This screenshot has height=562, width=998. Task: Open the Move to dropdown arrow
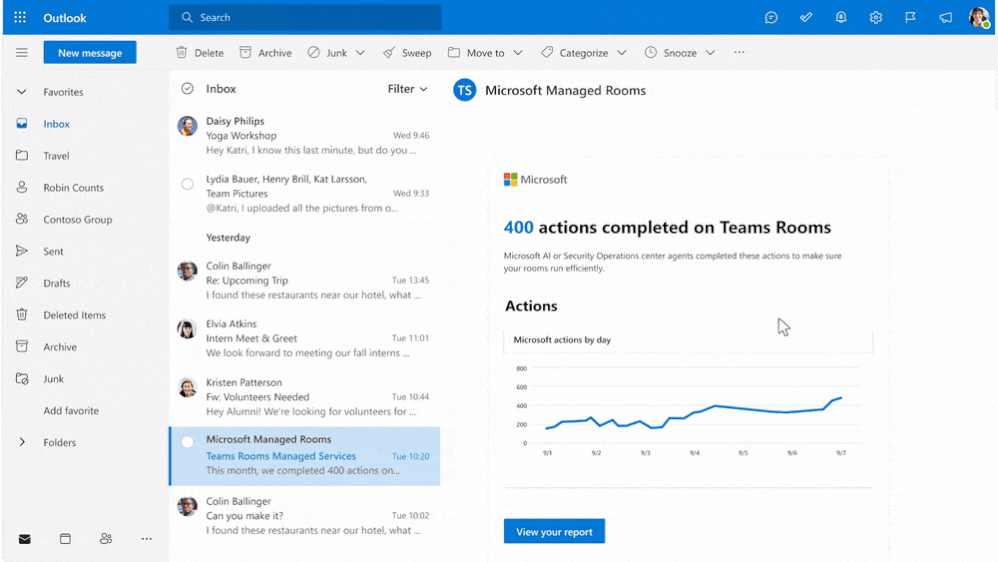pyautogui.click(x=517, y=53)
